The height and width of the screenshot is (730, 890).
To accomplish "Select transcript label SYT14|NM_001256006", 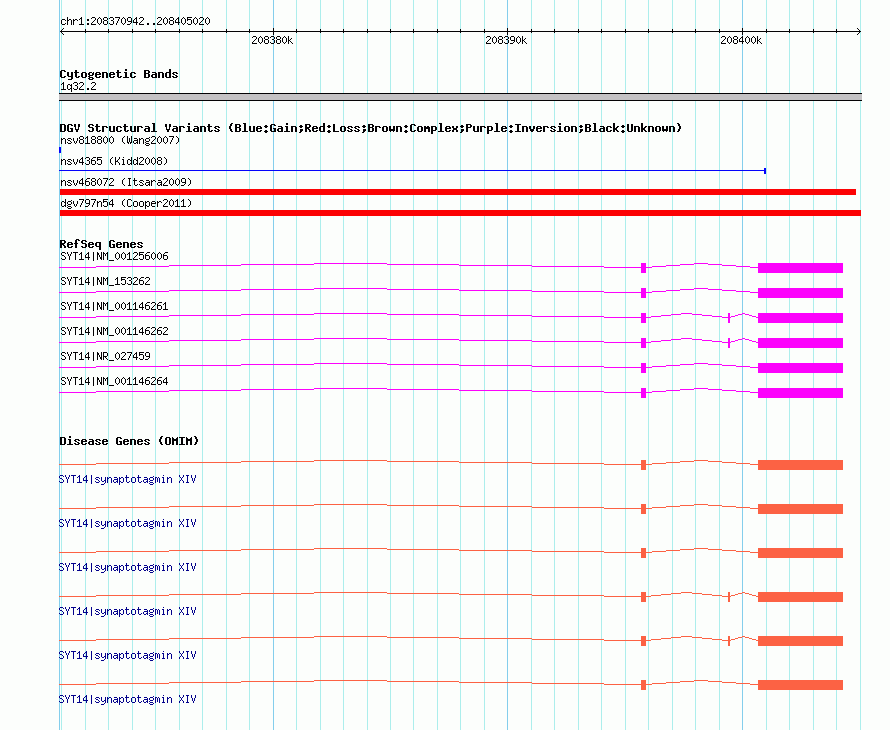I will [x=114, y=257].
